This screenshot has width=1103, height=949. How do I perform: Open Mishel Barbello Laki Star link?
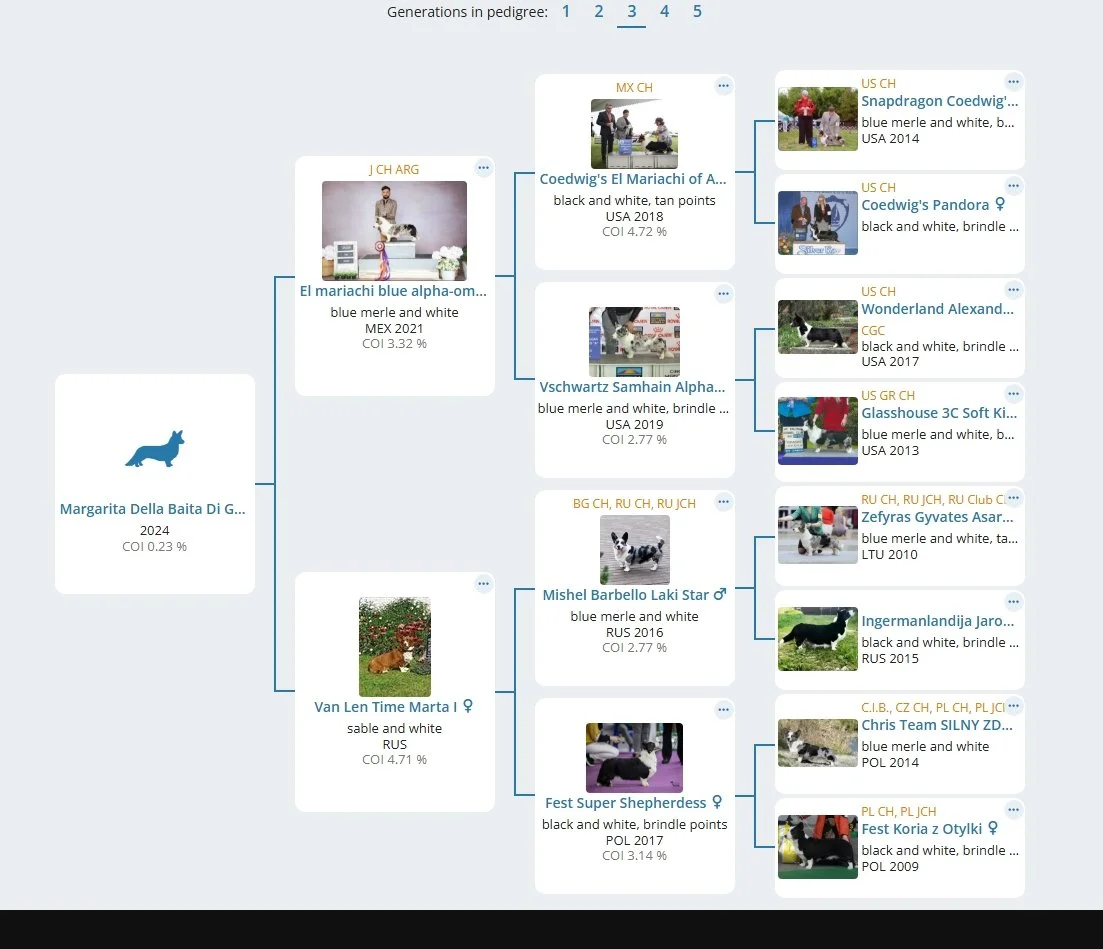625,595
